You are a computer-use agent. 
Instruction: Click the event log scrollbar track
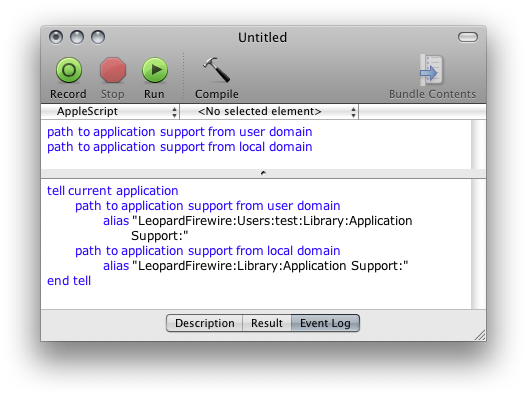click(x=478, y=244)
